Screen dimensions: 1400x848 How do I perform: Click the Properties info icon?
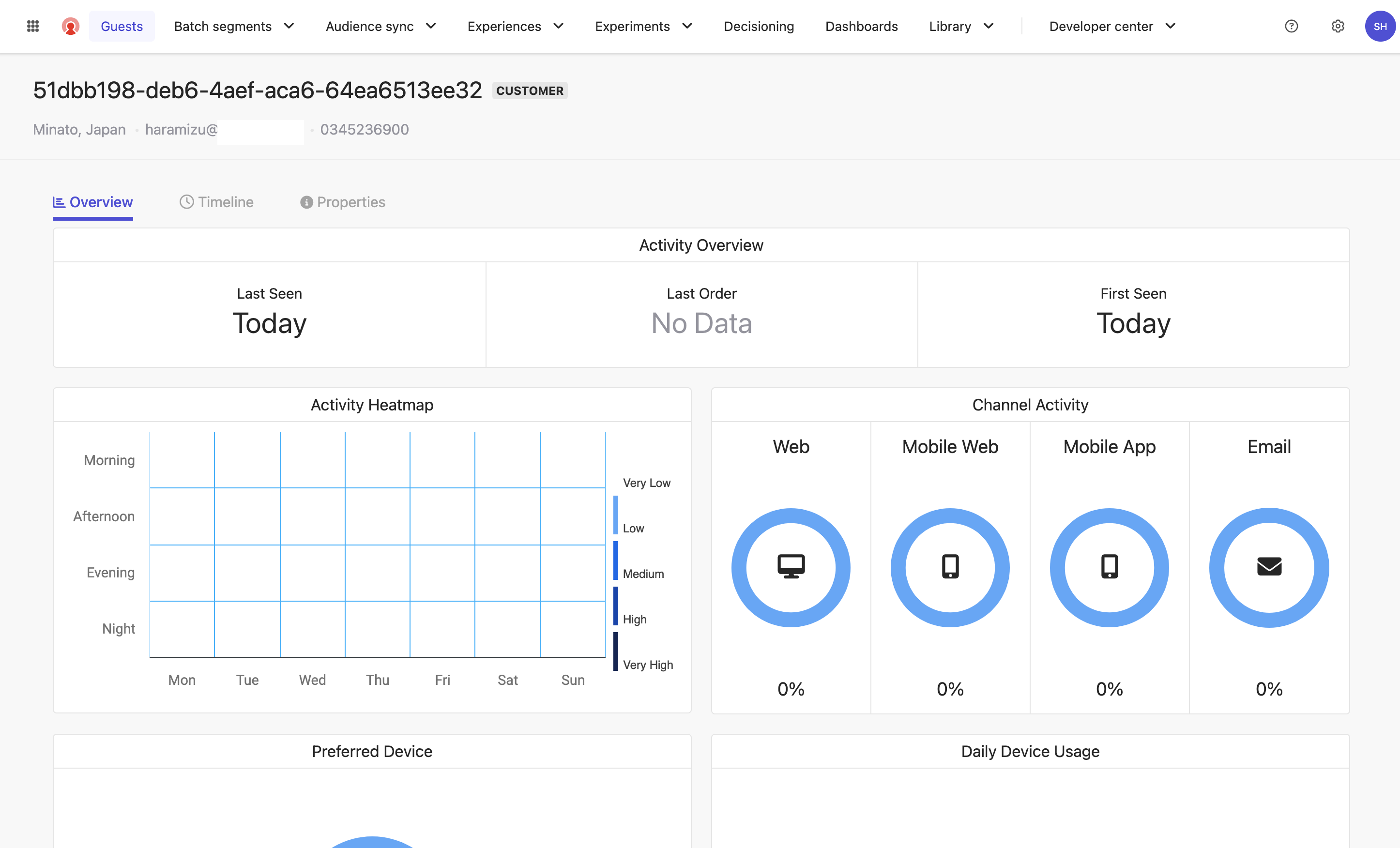[306, 202]
